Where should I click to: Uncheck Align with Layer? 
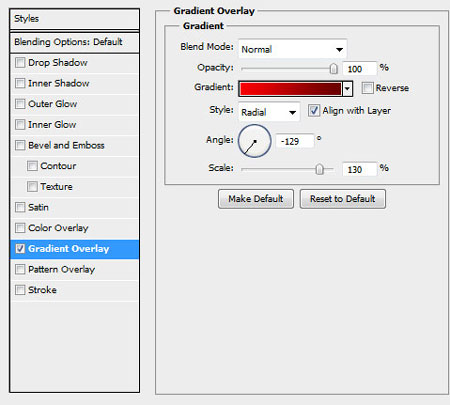tap(314, 110)
